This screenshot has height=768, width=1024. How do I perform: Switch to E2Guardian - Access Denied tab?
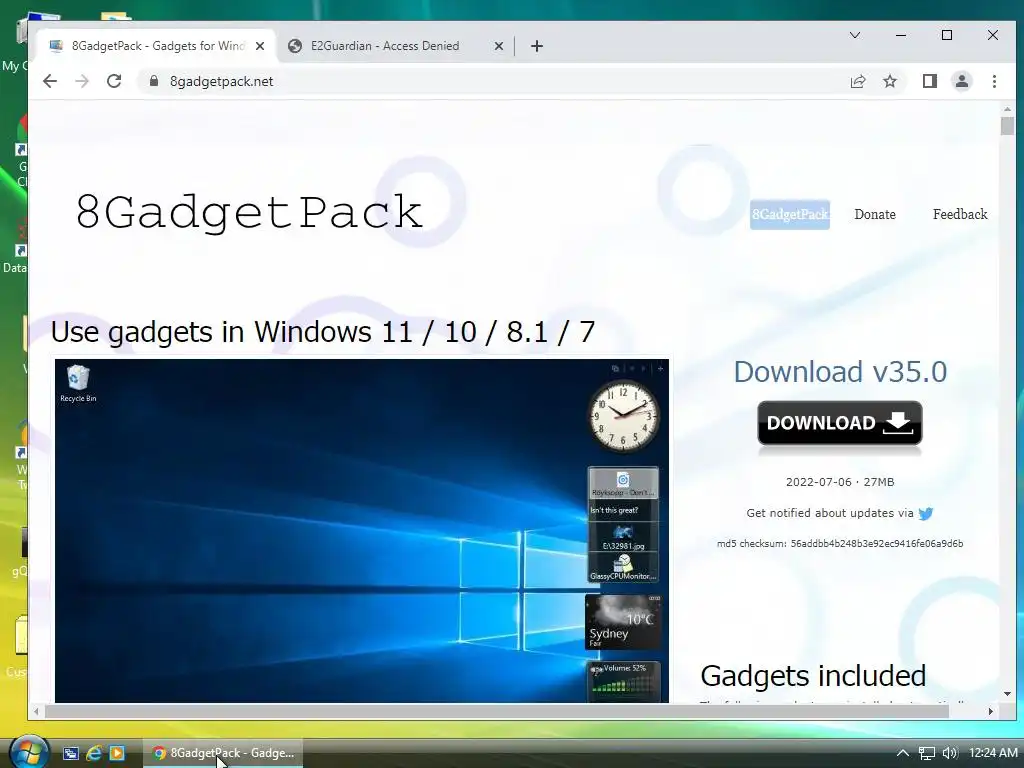pyautogui.click(x=396, y=46)
